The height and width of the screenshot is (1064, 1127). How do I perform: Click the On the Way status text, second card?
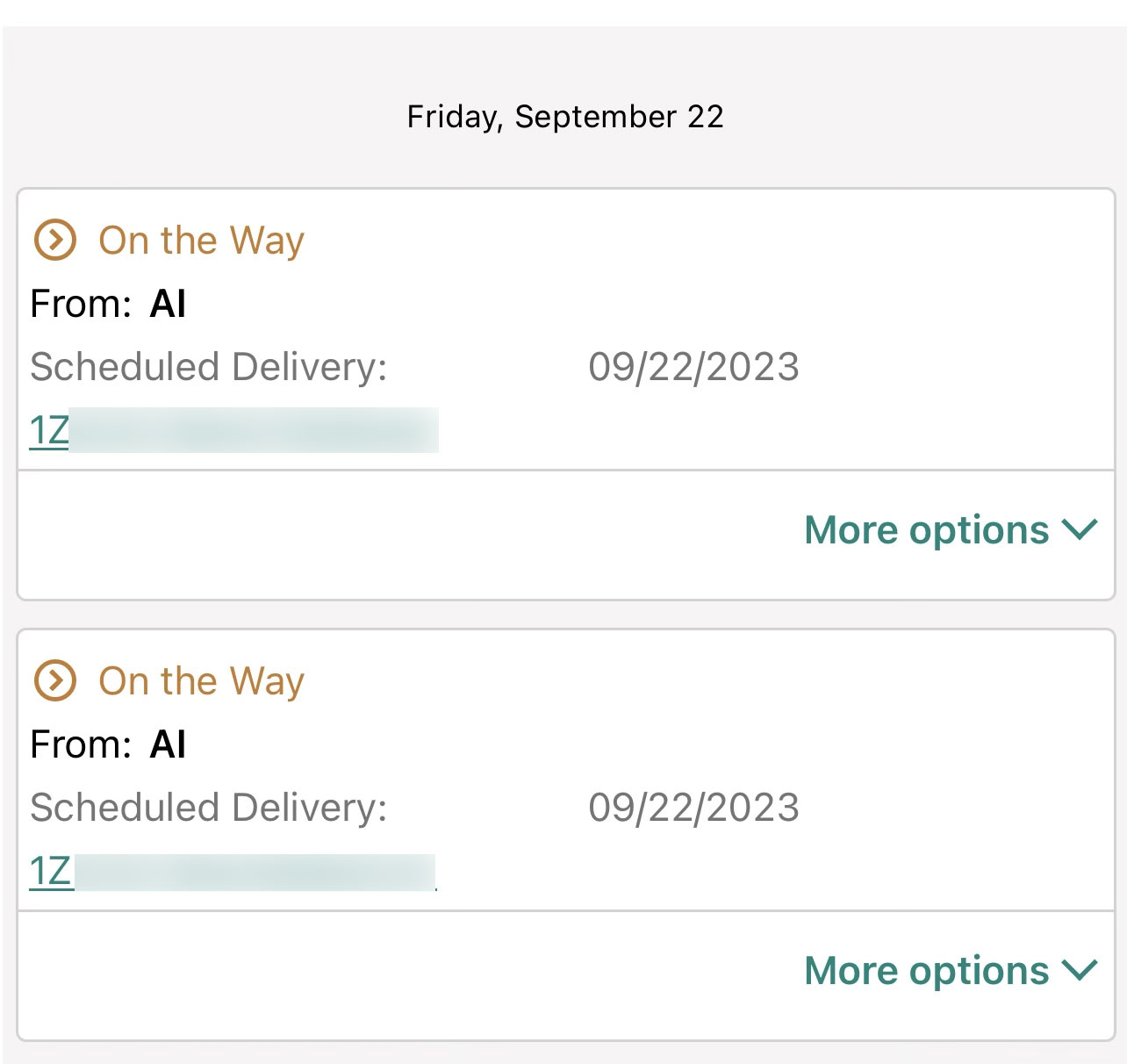(201, 681)
